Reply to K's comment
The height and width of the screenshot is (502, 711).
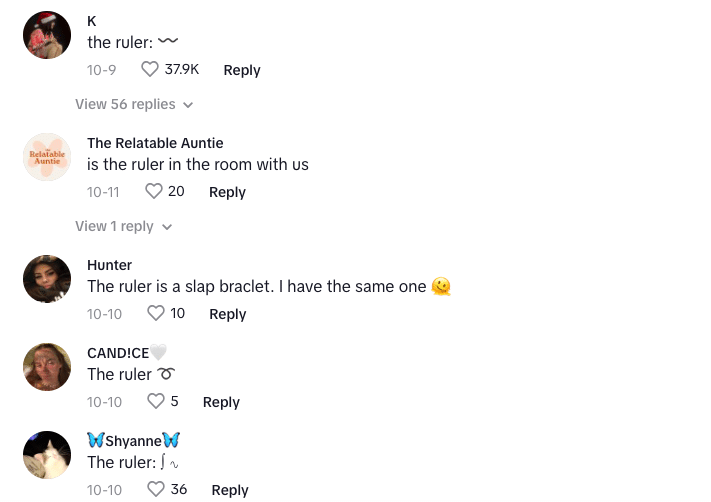point(242,70)
